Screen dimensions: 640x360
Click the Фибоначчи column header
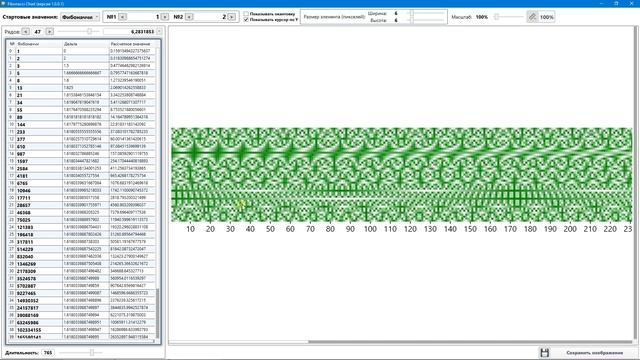(39, 44)
